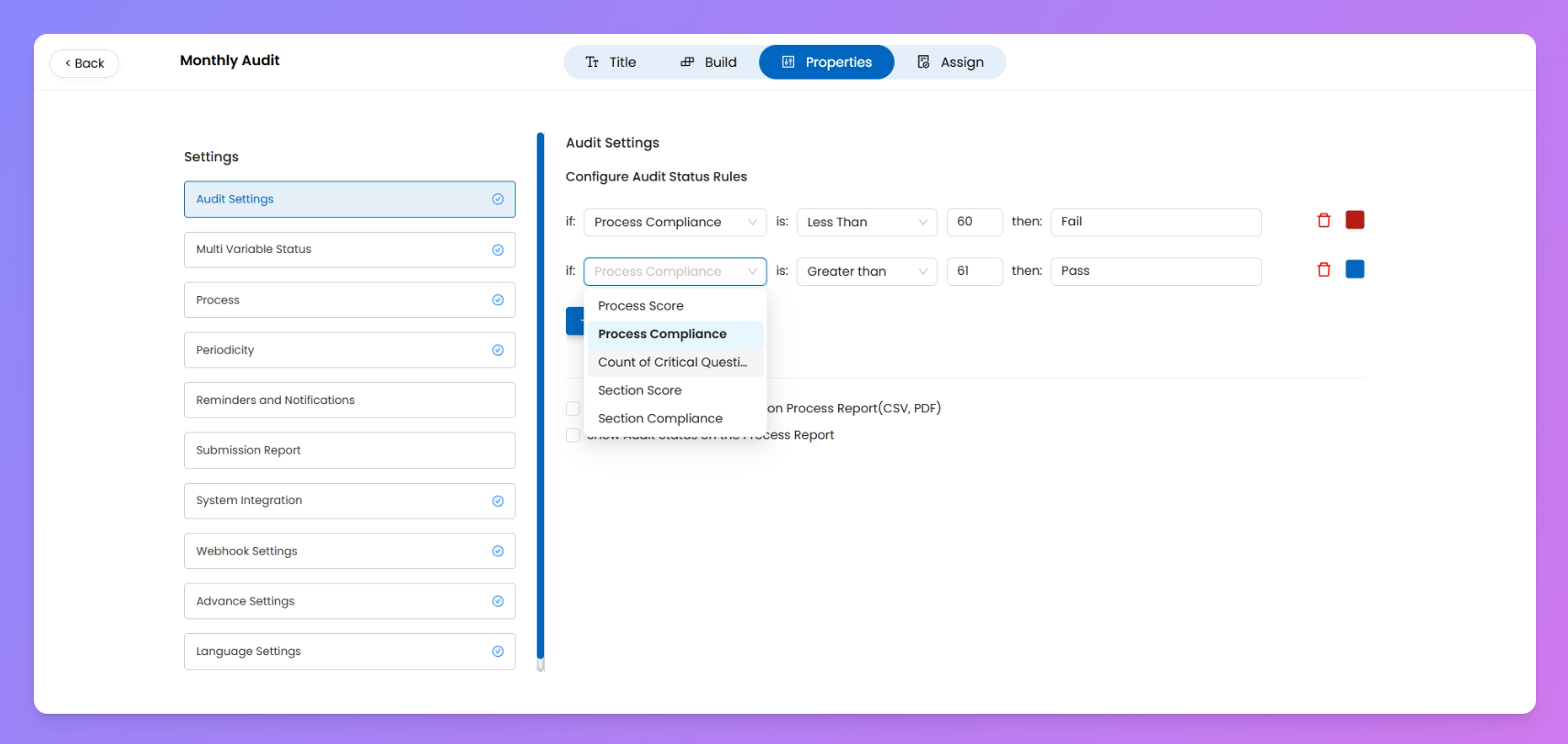Toggle the second checkbox about Process Report

tap(572, 435)
